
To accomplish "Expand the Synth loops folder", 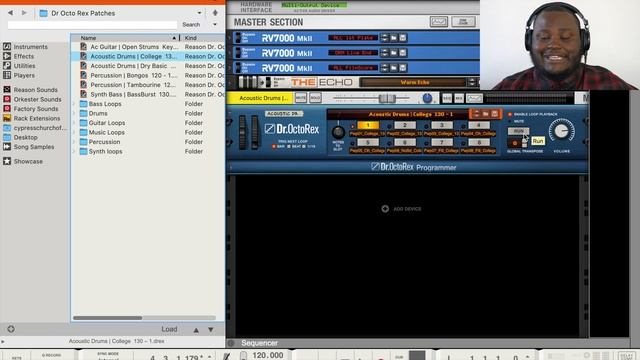I will click(x=75, y=151).
